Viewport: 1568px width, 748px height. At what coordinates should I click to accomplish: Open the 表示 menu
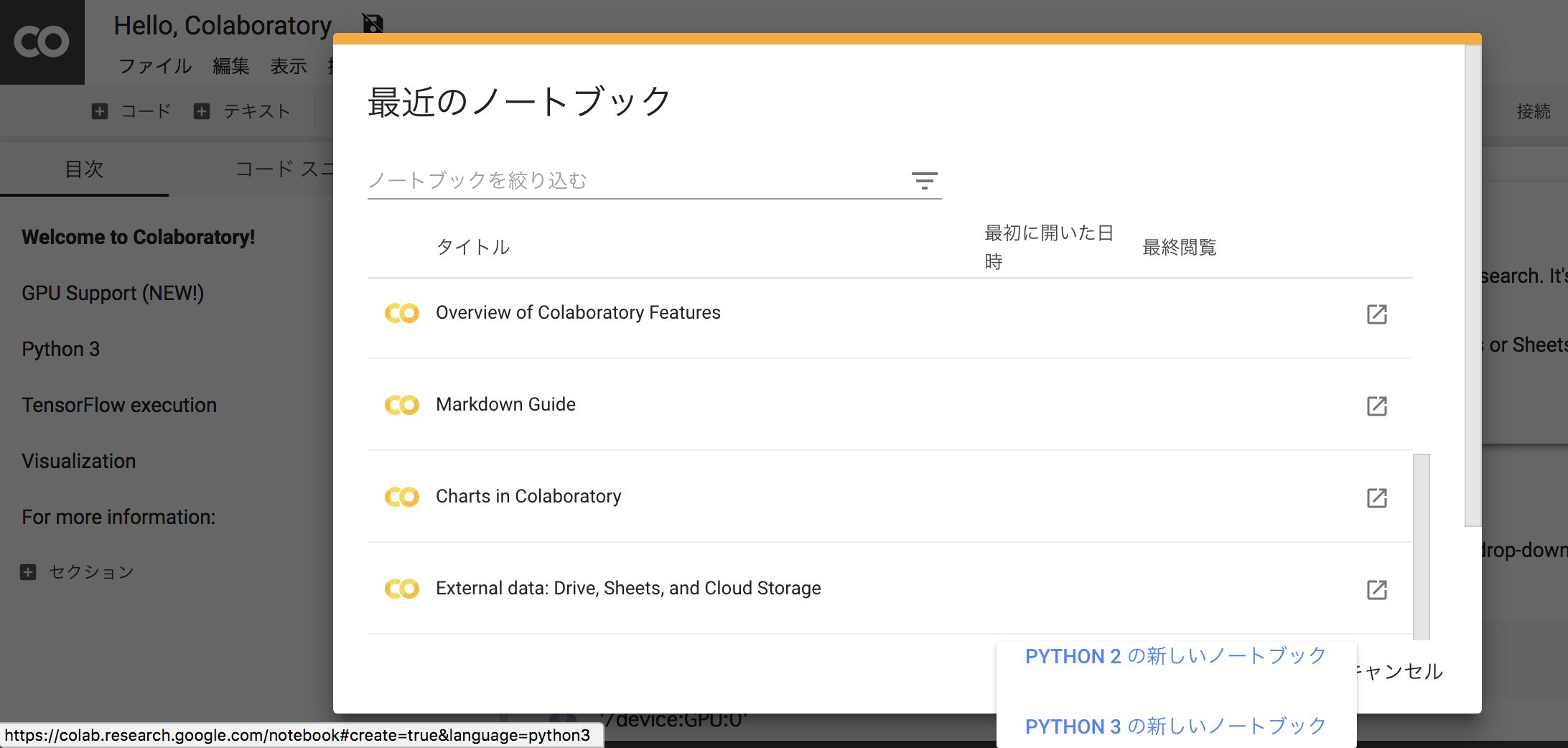point(289,66)
